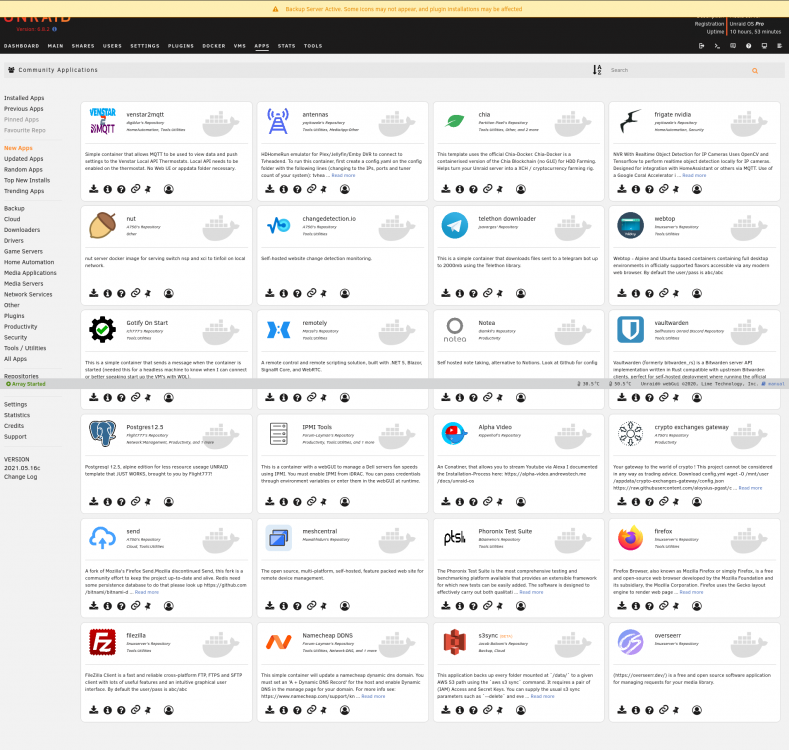
Task: Pin the nut app
Action: [x=148, y=293]
